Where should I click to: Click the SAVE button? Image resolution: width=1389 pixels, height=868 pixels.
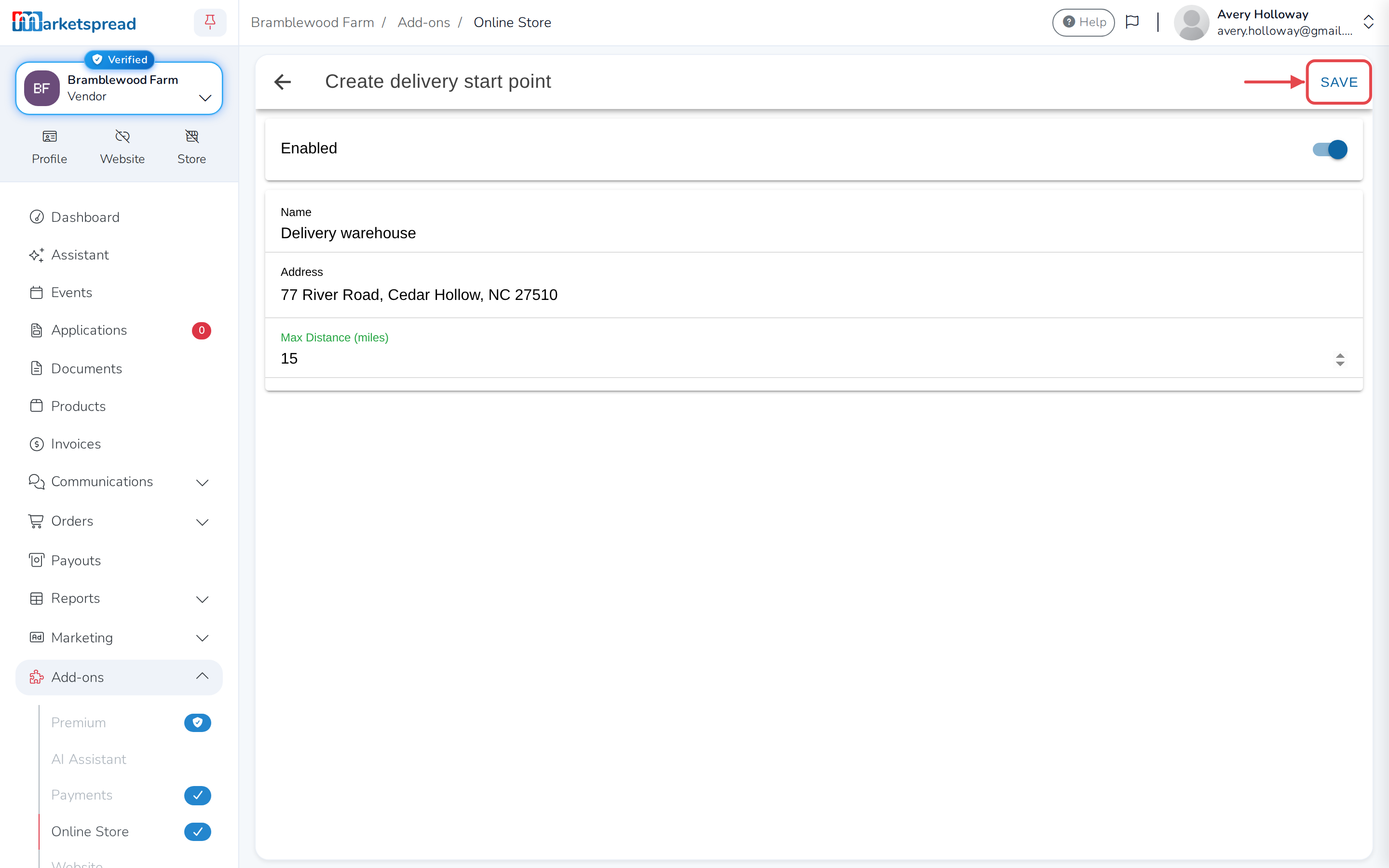tap(1338, 82)
